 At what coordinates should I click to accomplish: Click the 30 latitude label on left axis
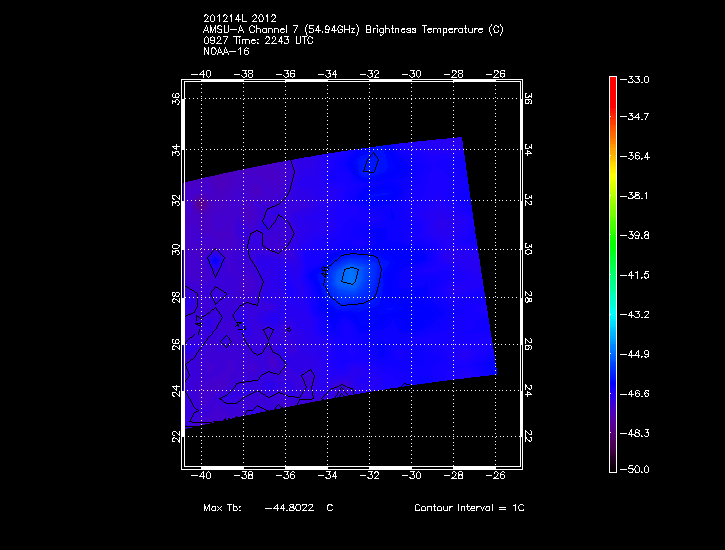pos(175,249)
